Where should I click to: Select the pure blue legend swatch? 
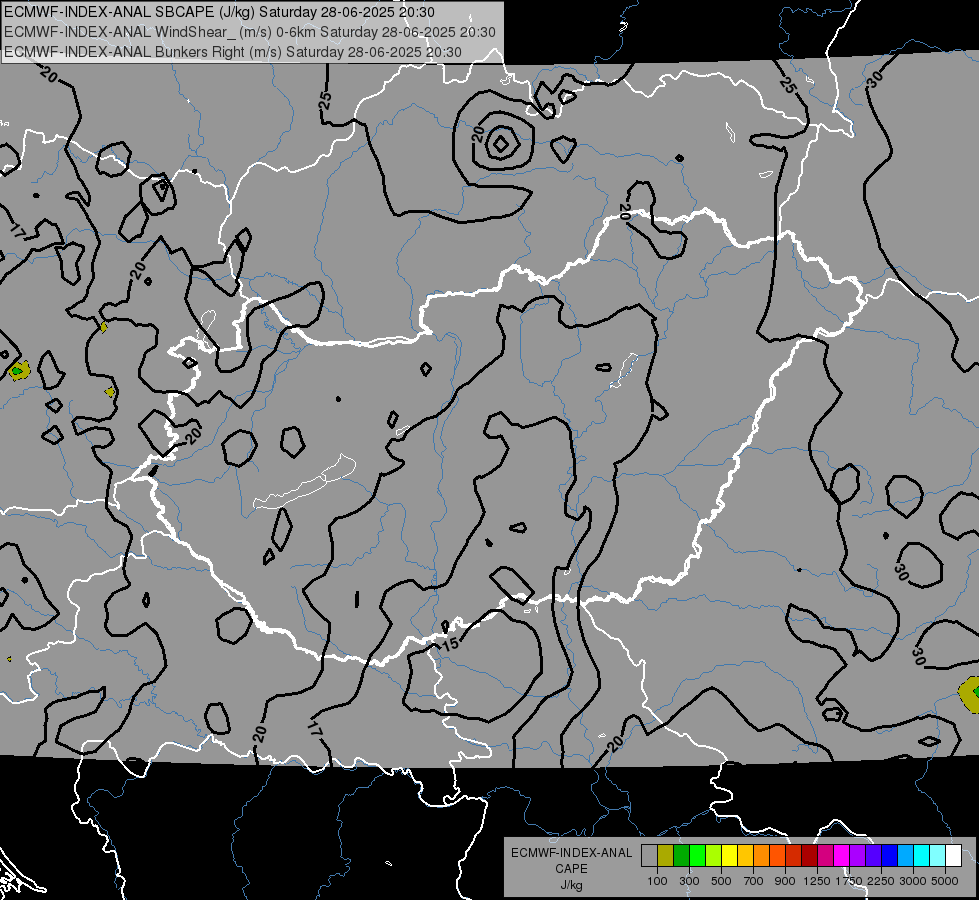(x=890, y=856)
